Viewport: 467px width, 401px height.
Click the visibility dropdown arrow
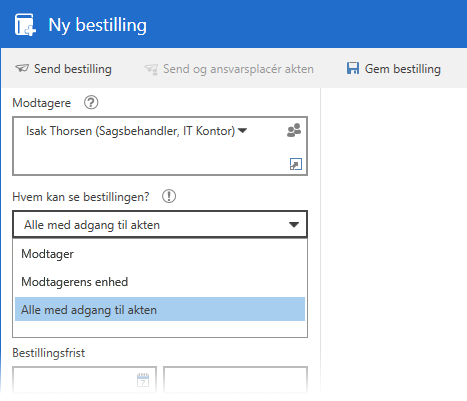tap(294, 225)
